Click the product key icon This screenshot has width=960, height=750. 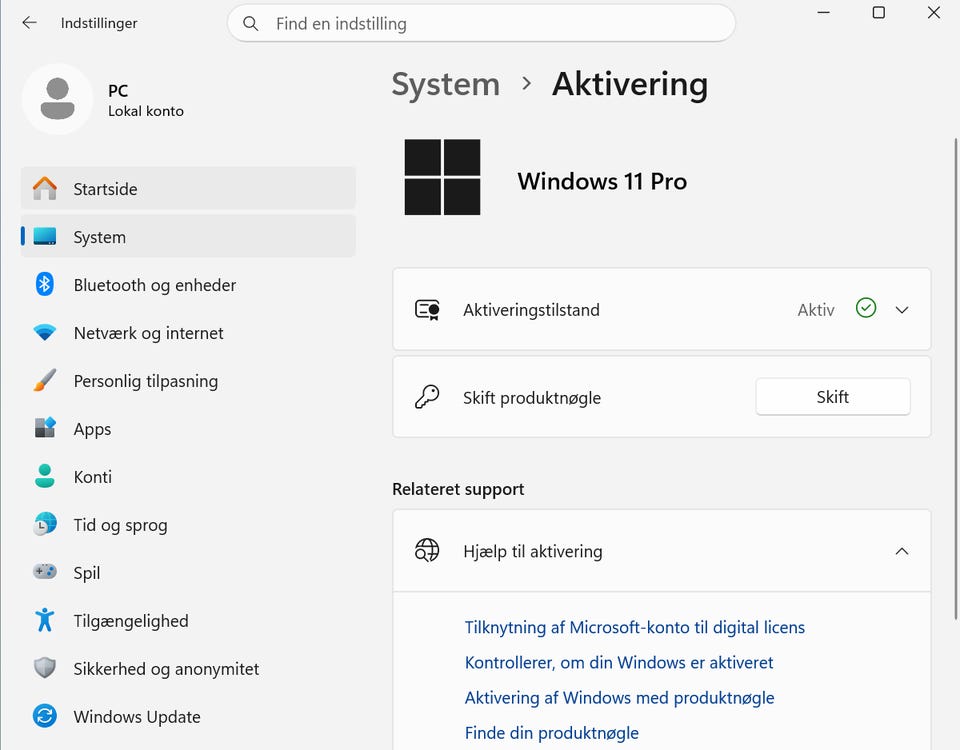point(427,397)
